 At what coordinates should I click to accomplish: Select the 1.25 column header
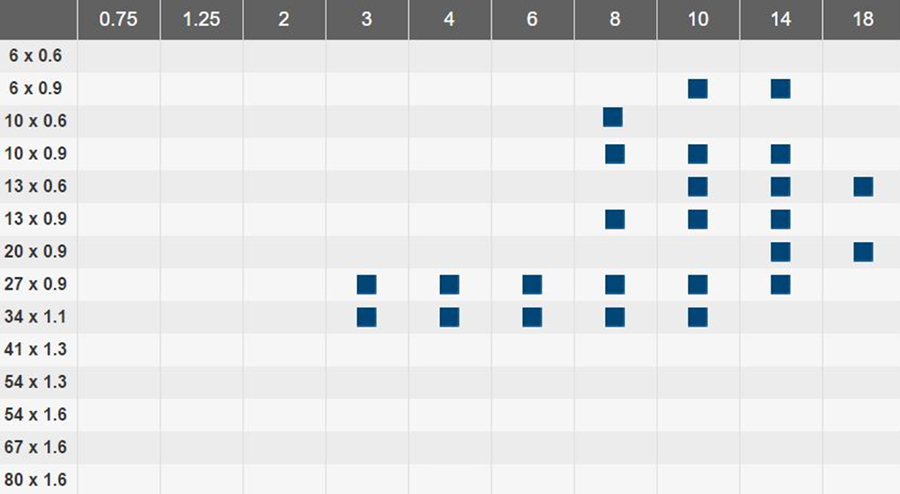[x=201, y=20]
